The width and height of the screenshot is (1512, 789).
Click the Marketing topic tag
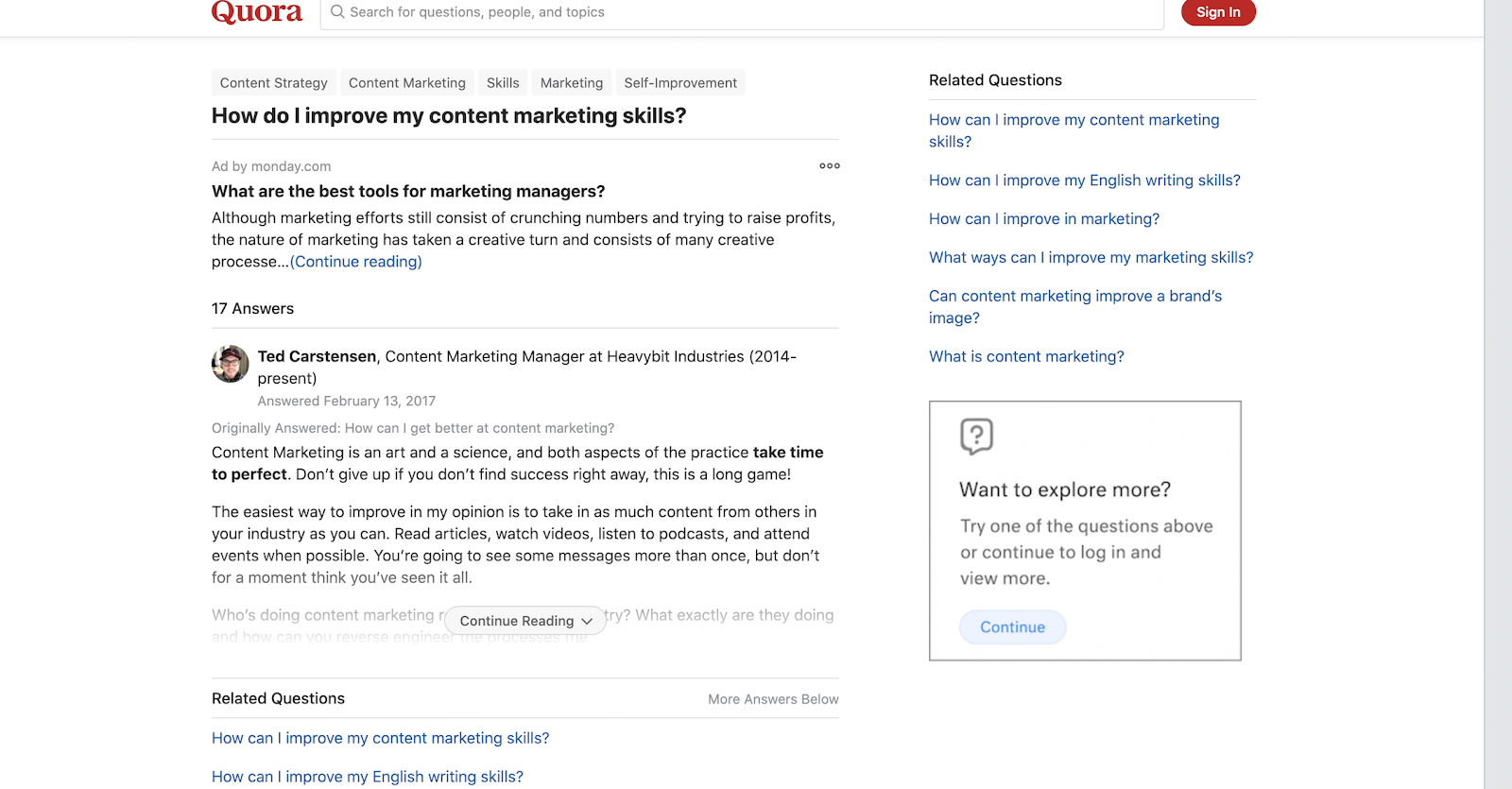coord(572,83)
